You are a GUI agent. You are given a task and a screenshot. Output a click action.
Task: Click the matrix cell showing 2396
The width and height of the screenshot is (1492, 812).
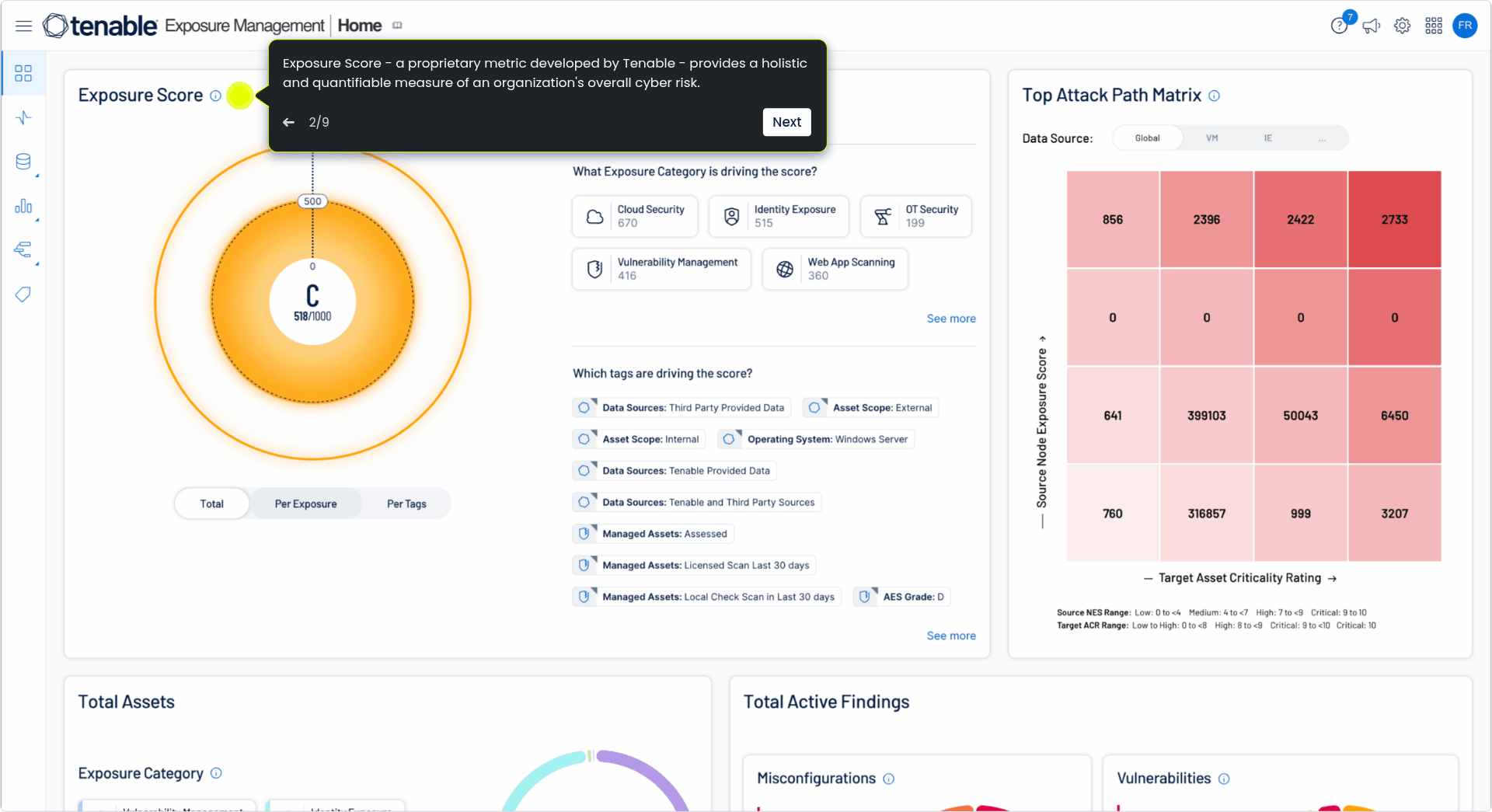1207,220
